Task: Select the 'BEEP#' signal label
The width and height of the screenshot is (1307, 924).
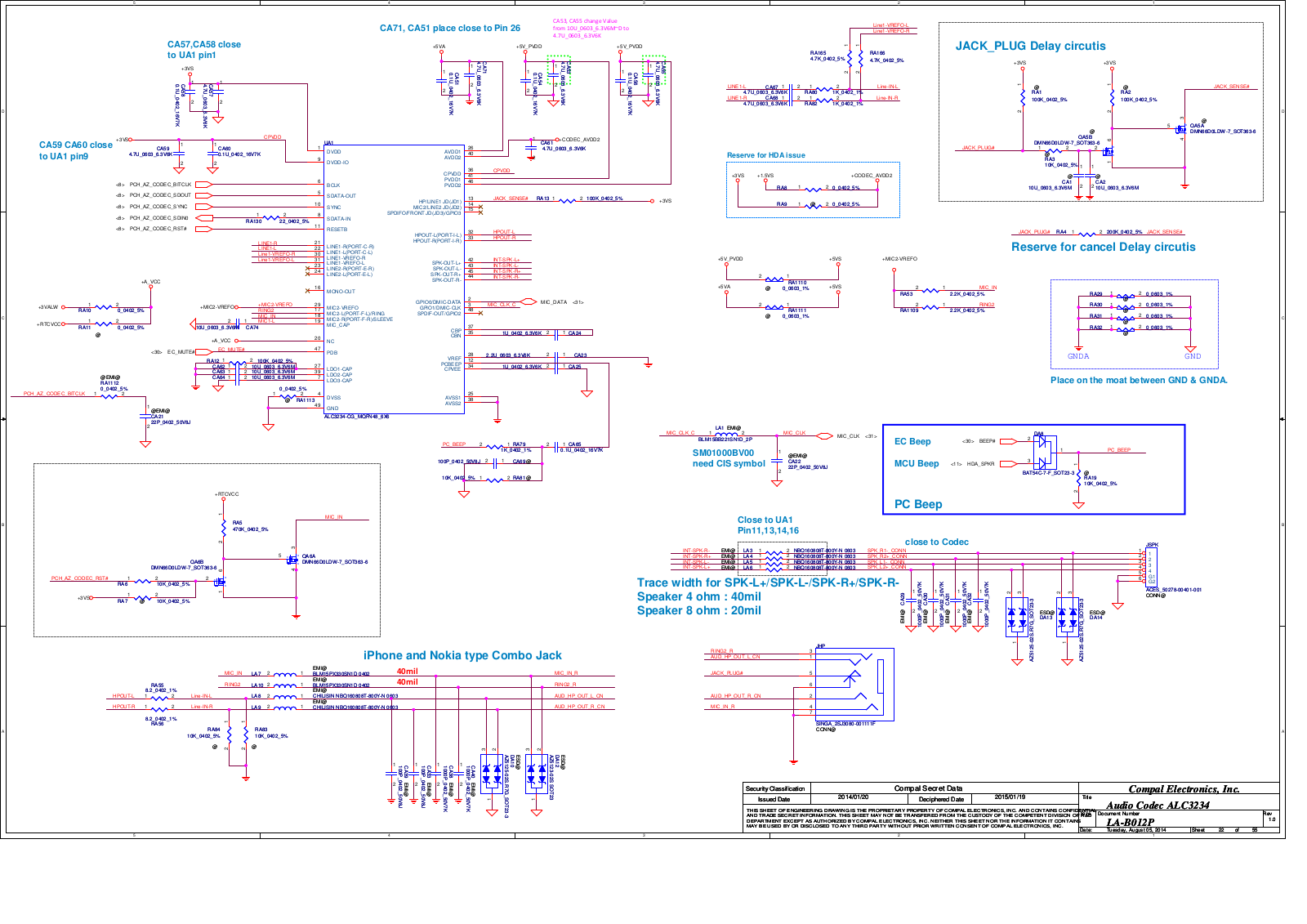Action: coord(988,441)
